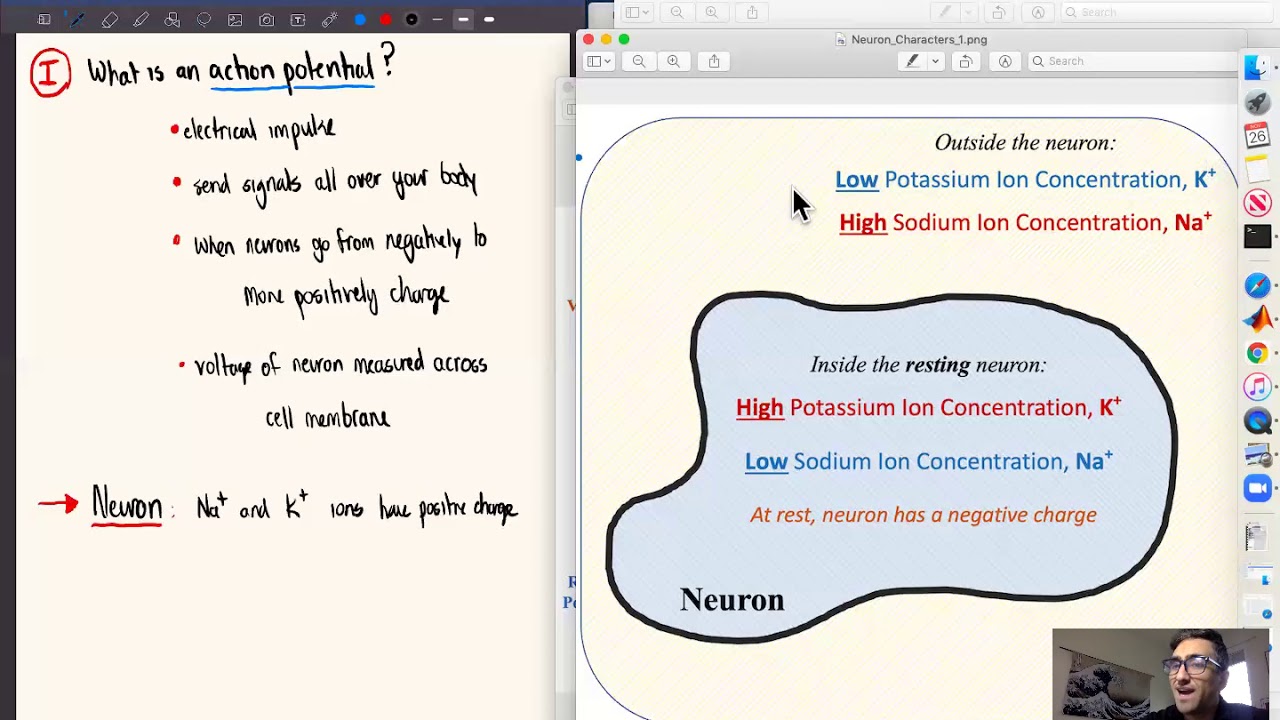1280x720 pixels.
Task: Expand the highlight color dropdown arrow
Action: pos(935,61)
